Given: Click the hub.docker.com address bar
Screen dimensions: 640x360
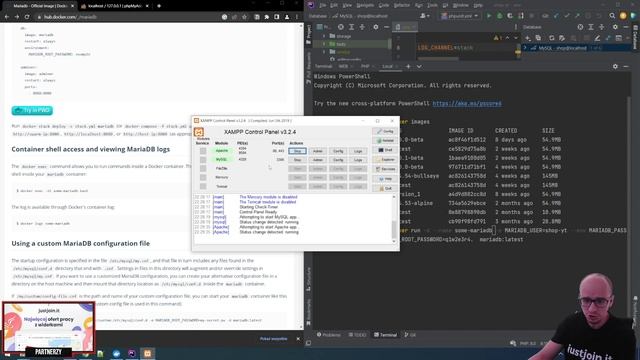Looking at the screenshot, I should pyautogui.click(x=127, y=17).
